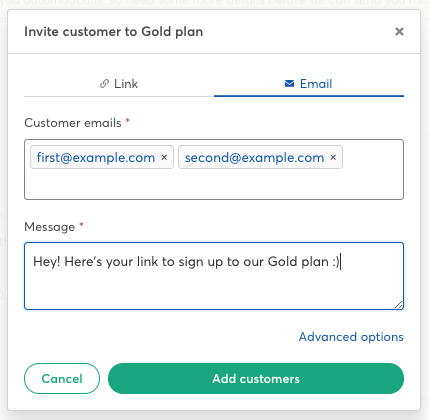Click the Invite customer to Gold plan title

pos(114,32)
